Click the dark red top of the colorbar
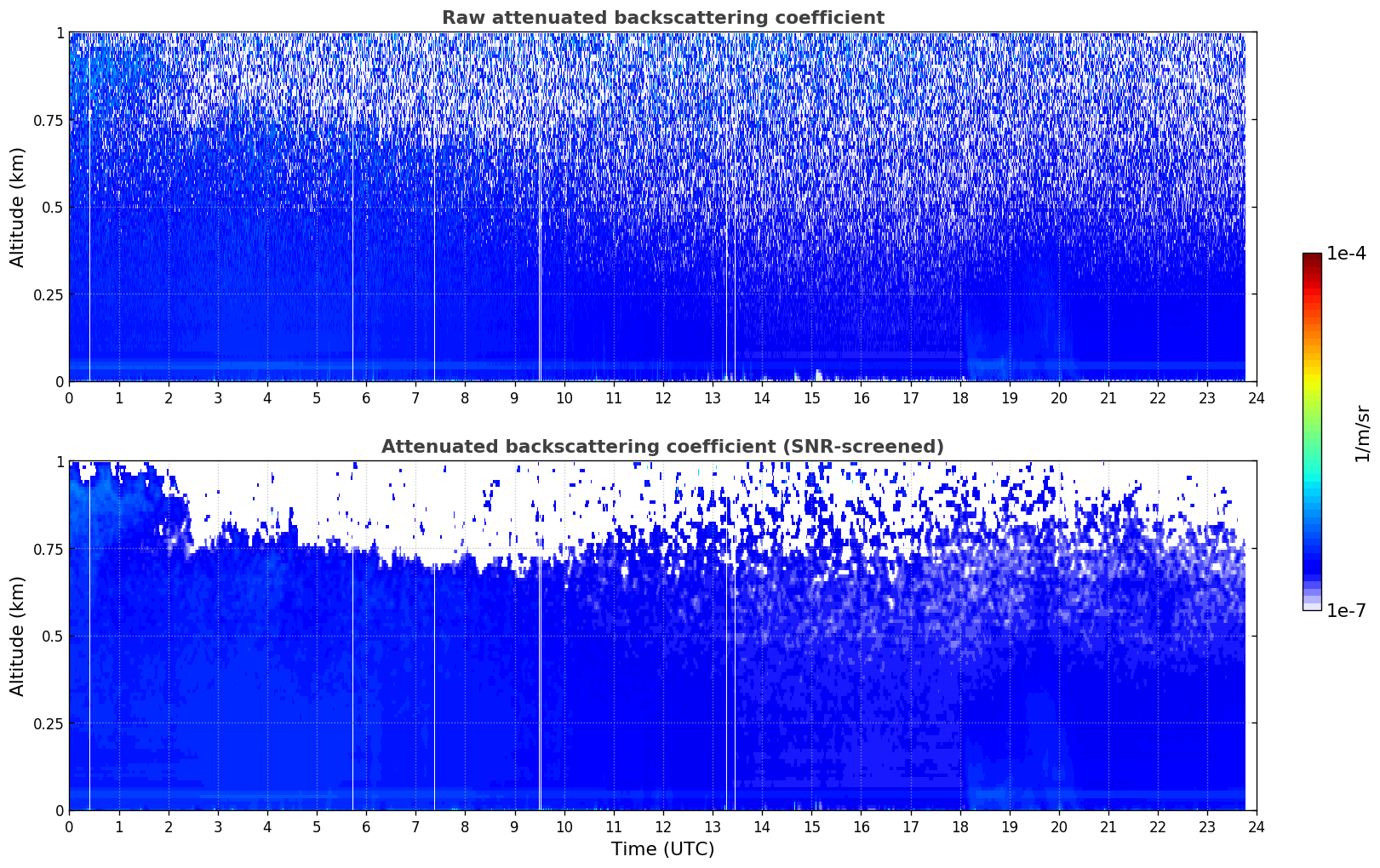The height and width of the screenshot is (868, 1380). point(1311,258)
